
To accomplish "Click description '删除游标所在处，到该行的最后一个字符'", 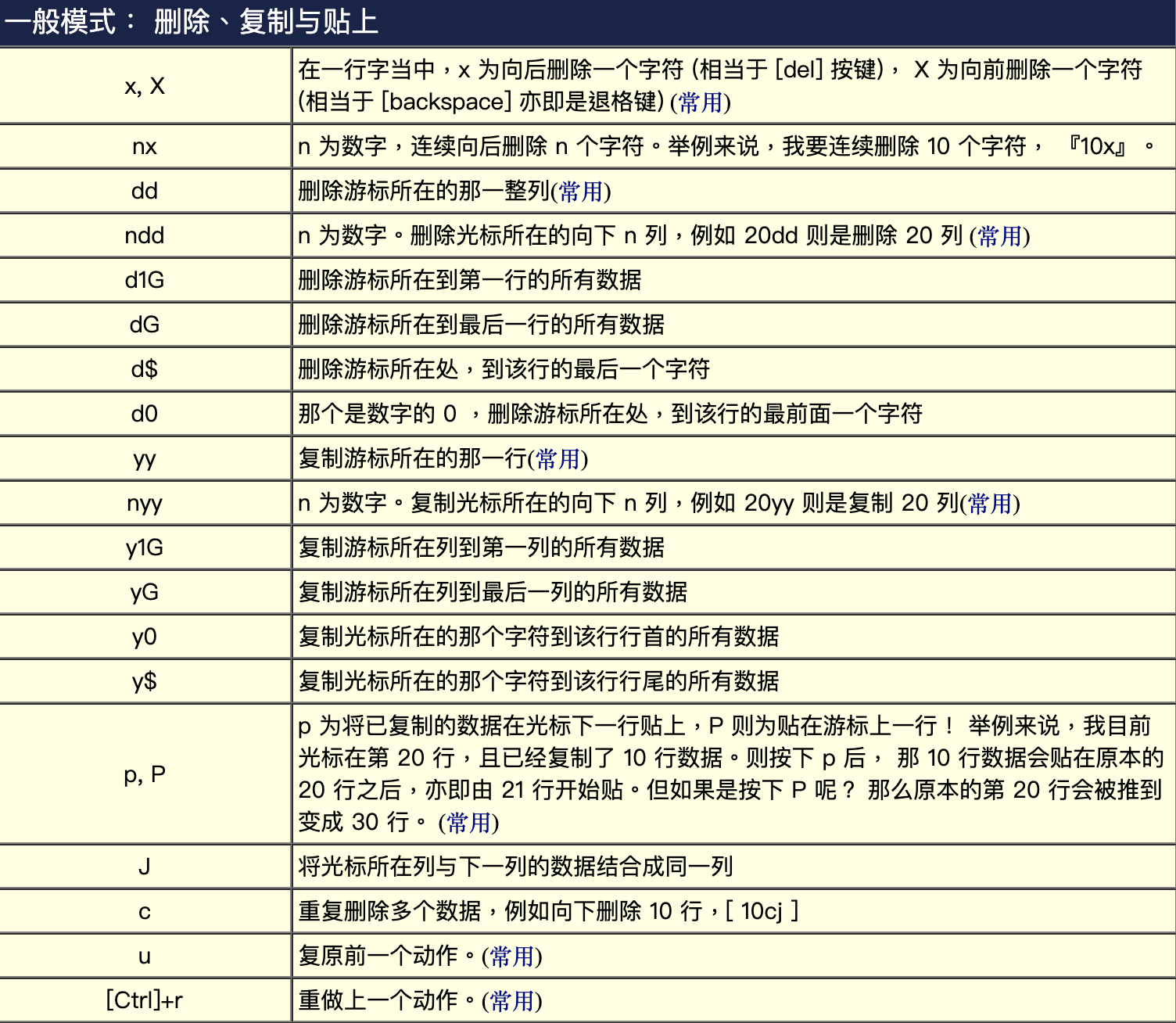I will [504, 369].
